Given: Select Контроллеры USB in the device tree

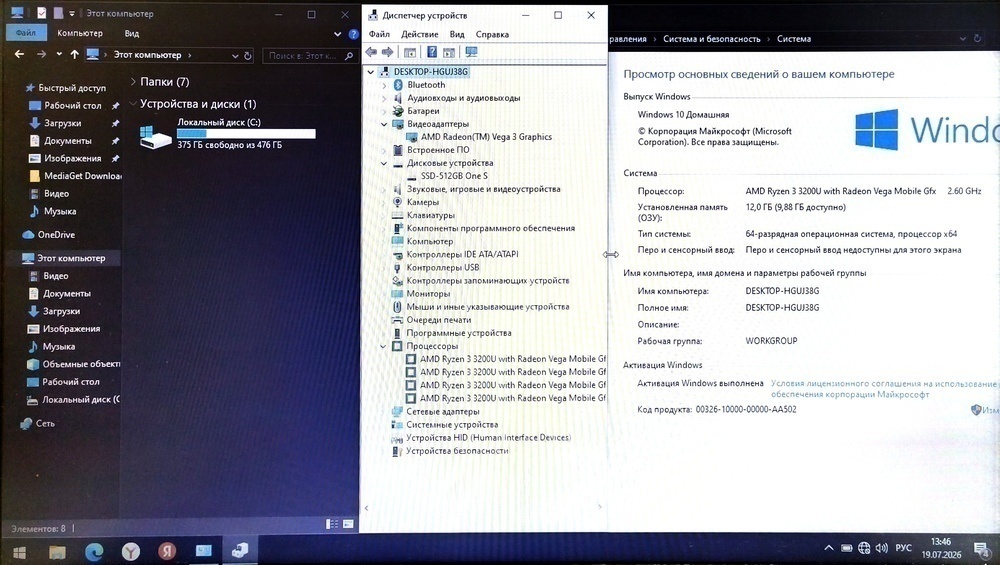Looking at the screenshot, I should (x=443, y=267).
